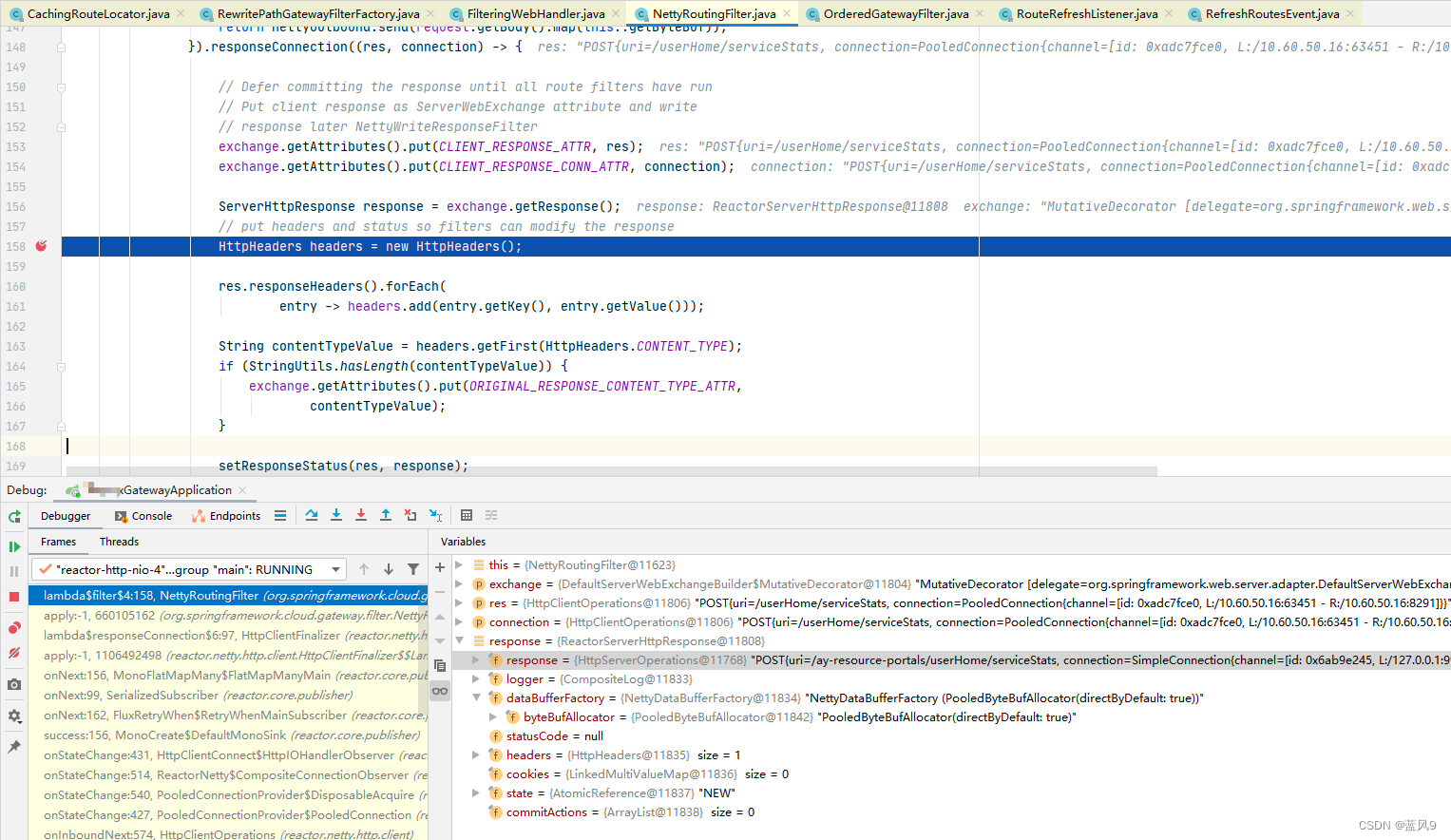Screen dimensions: 1451x840
Task: Select next frame down arrow
Action: 389,569
